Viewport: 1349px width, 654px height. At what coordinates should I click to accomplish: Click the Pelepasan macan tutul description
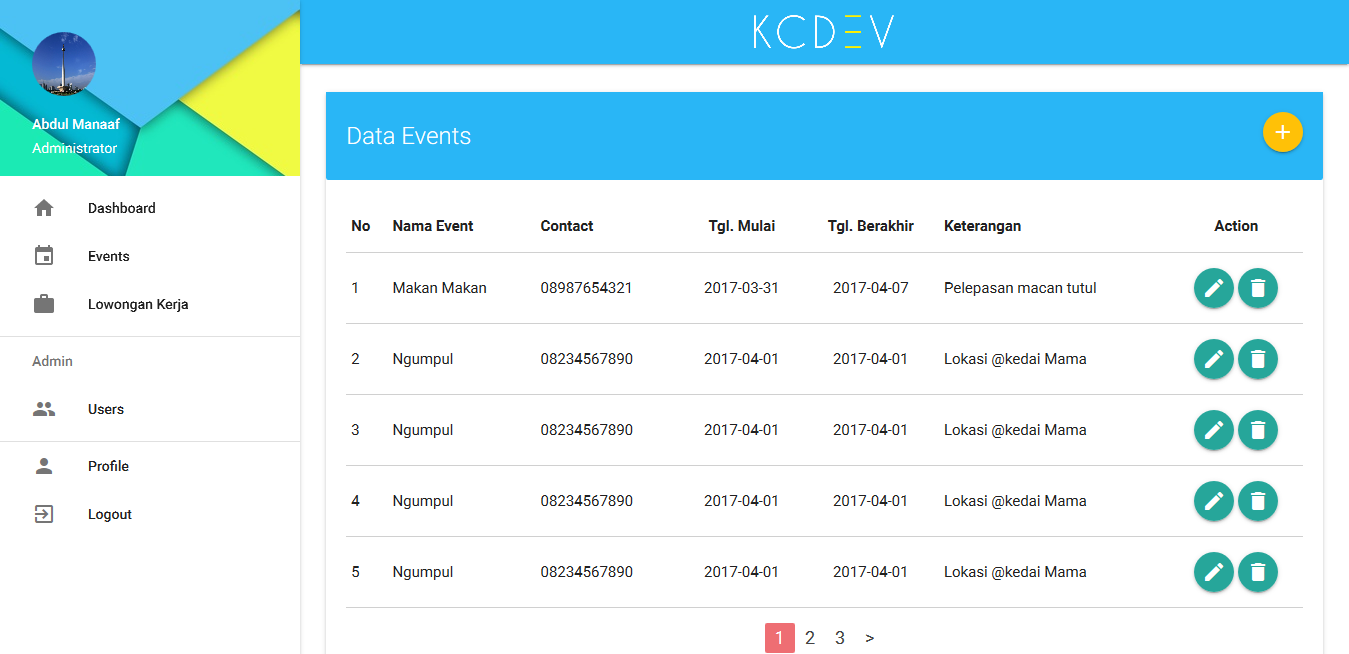click(1020, 288)
